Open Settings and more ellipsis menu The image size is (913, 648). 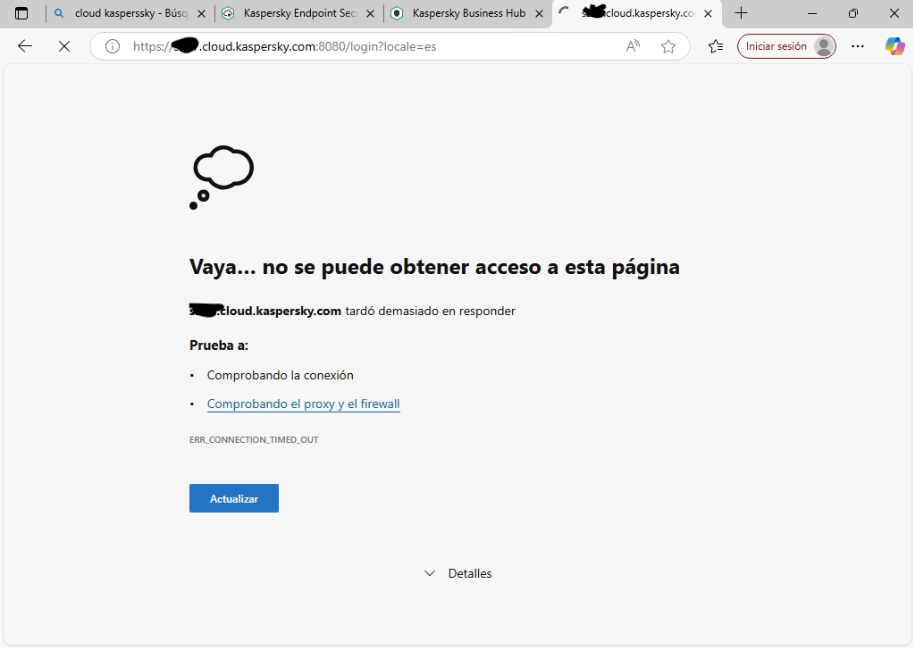pos(858,47)
